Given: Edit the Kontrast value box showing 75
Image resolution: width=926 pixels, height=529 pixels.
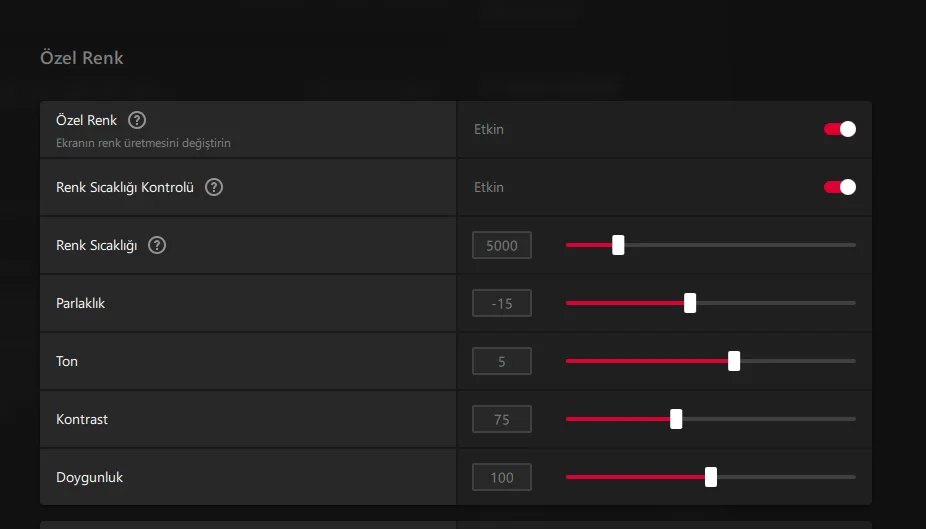Looking at the screenshot, I should pyautogui.click(x=502, y=419).
